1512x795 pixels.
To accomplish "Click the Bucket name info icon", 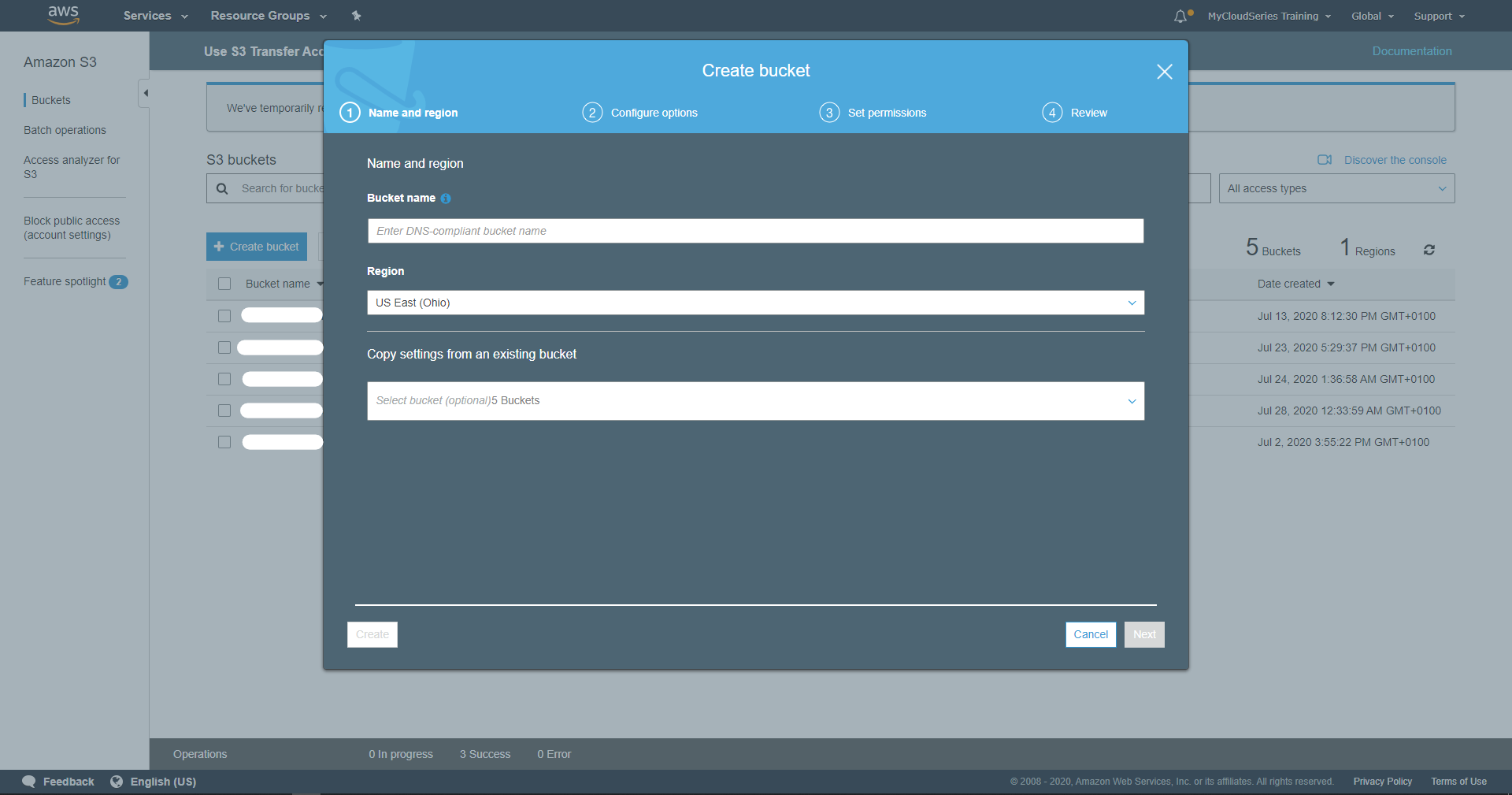I will tap(446, 199).
